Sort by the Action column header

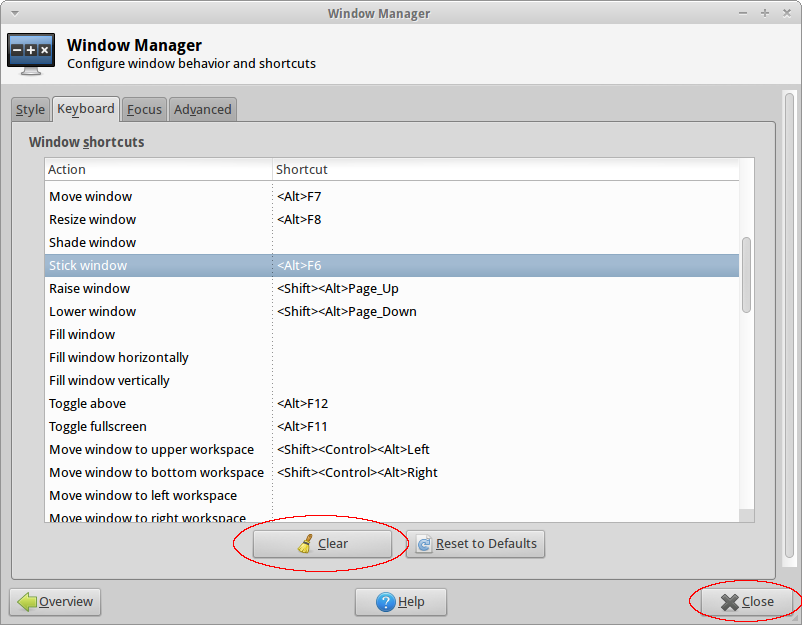pos(158,170)
